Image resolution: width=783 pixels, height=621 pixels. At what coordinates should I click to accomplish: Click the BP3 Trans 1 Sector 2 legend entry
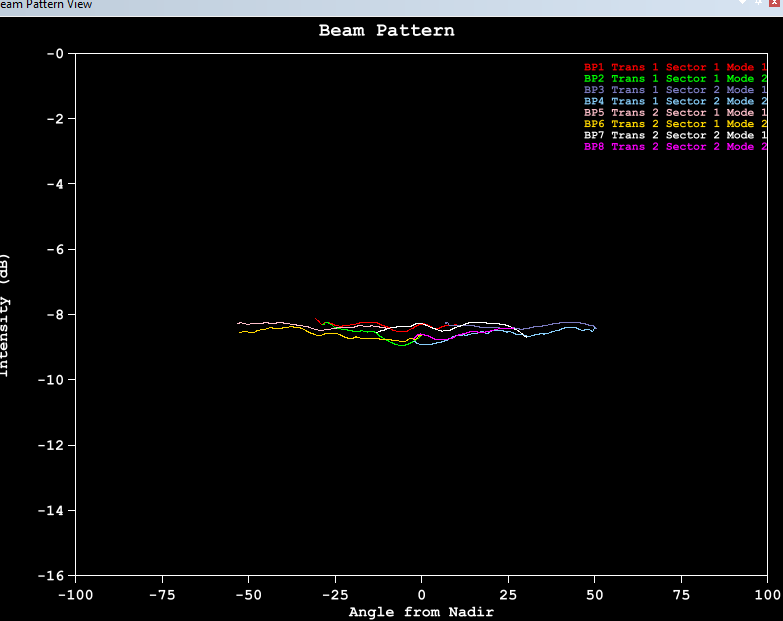pyautogui.click(x=675, y=90)
